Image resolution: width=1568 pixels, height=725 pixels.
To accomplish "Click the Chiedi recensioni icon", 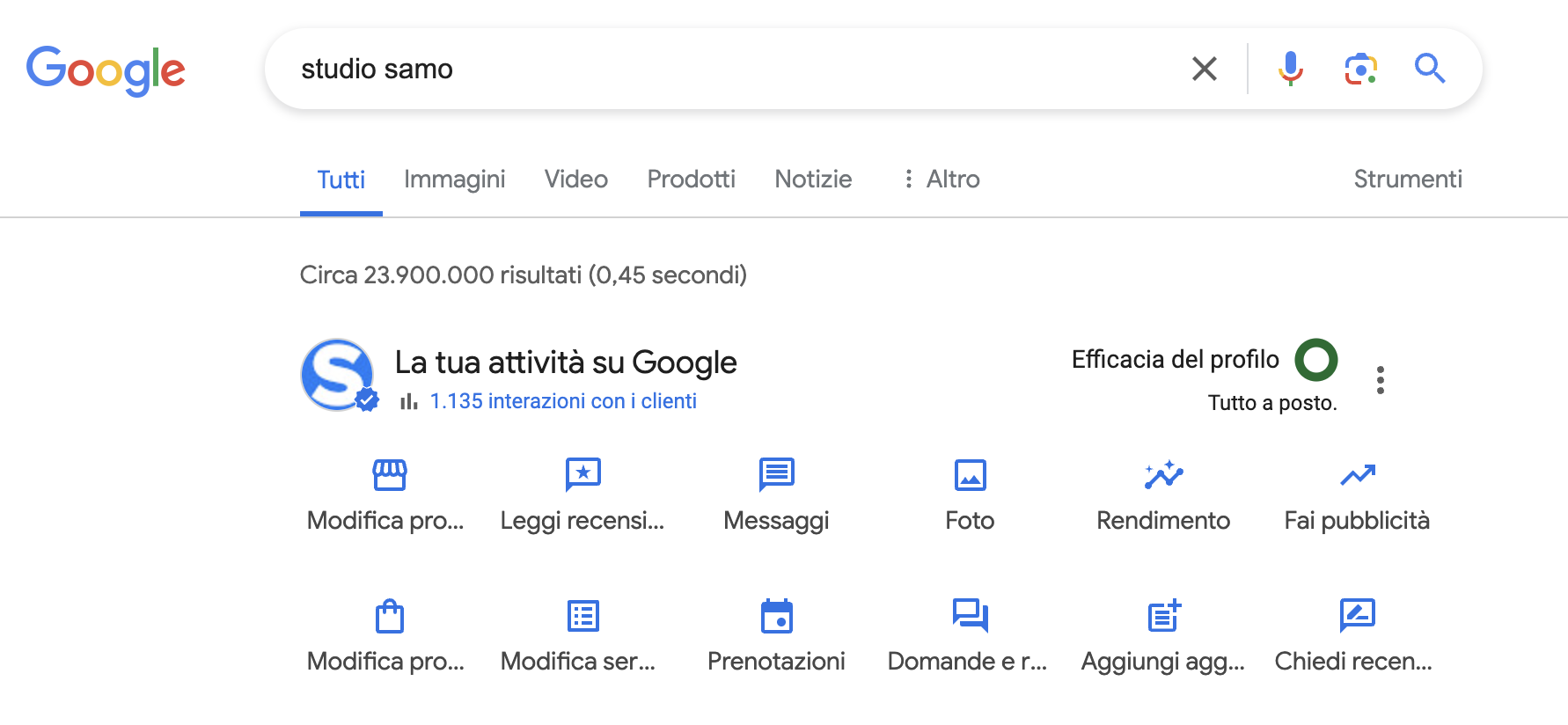I will (1357, 615).
